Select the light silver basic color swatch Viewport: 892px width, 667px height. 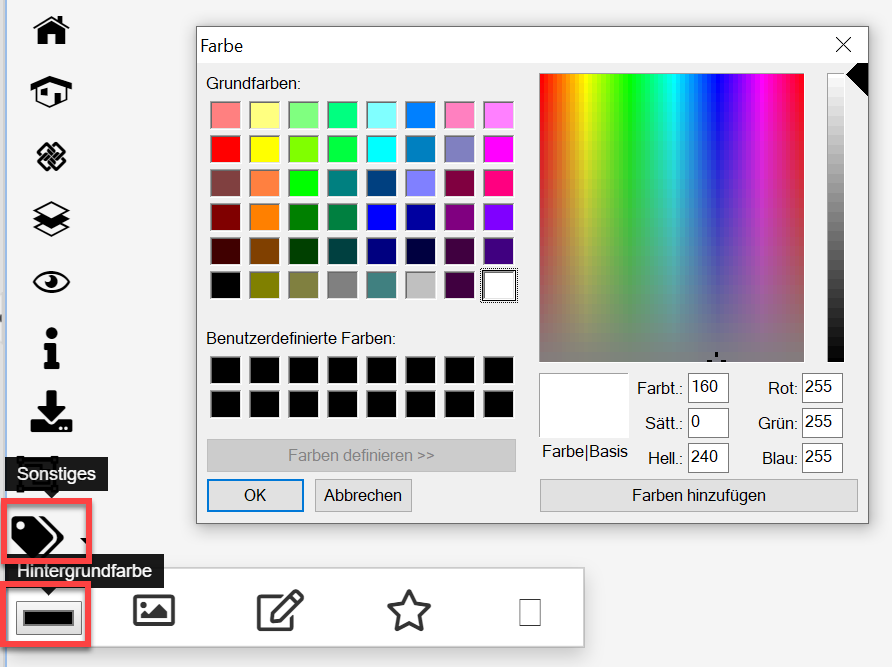[x=420, y=285]
